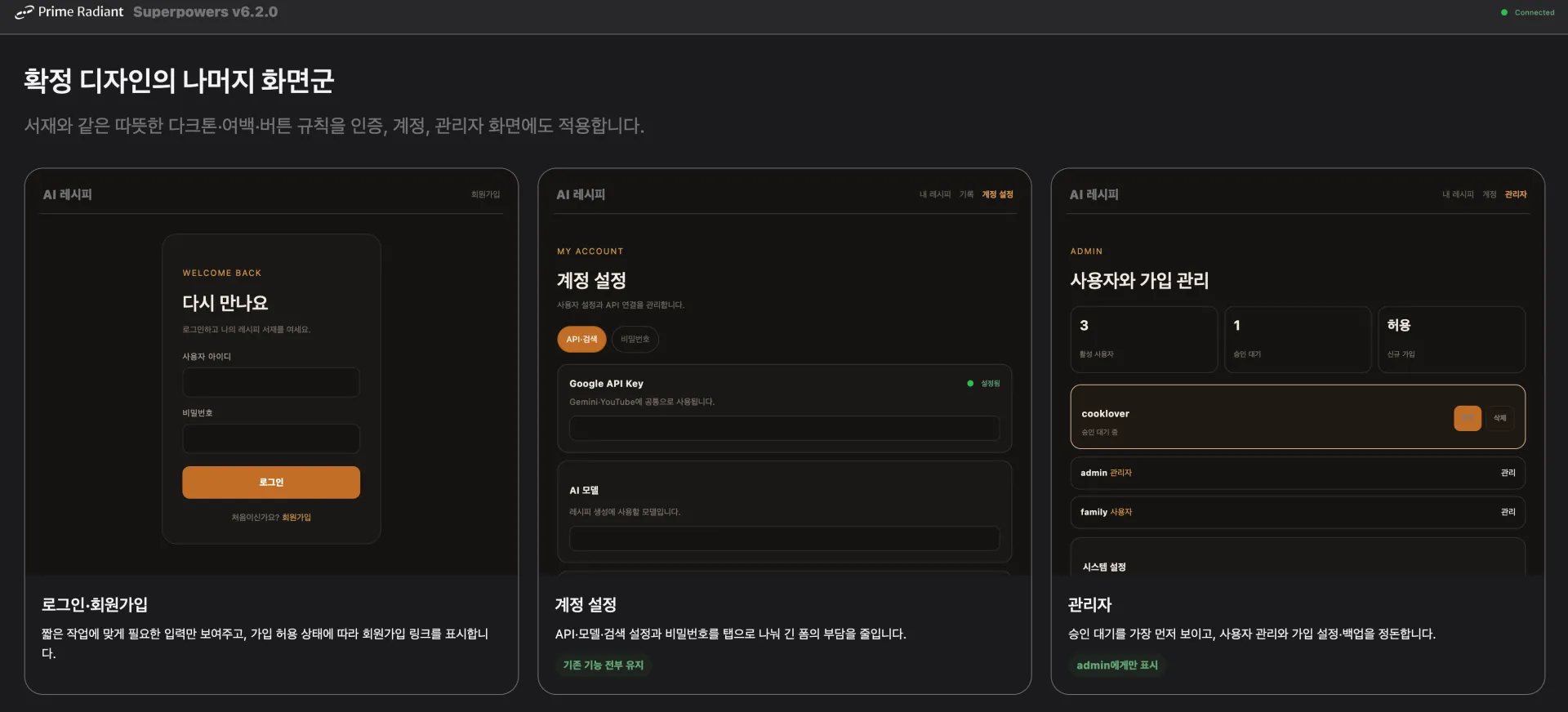The width and height of the screenshot is (1568, 712).
Task: Click the 시스템 설정 section heading
Action: pyautogui.click(x=1104, y=567)
